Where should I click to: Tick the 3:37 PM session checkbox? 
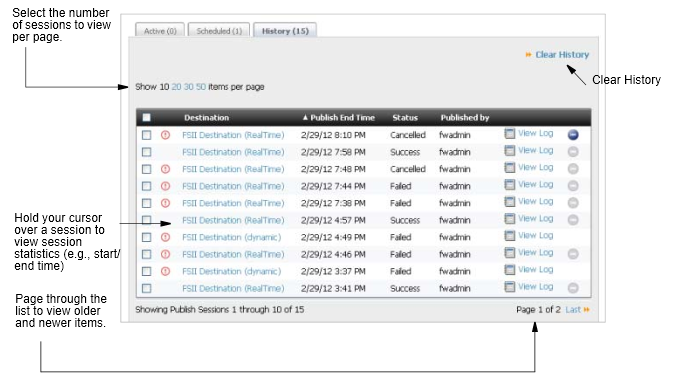point(147,271)
